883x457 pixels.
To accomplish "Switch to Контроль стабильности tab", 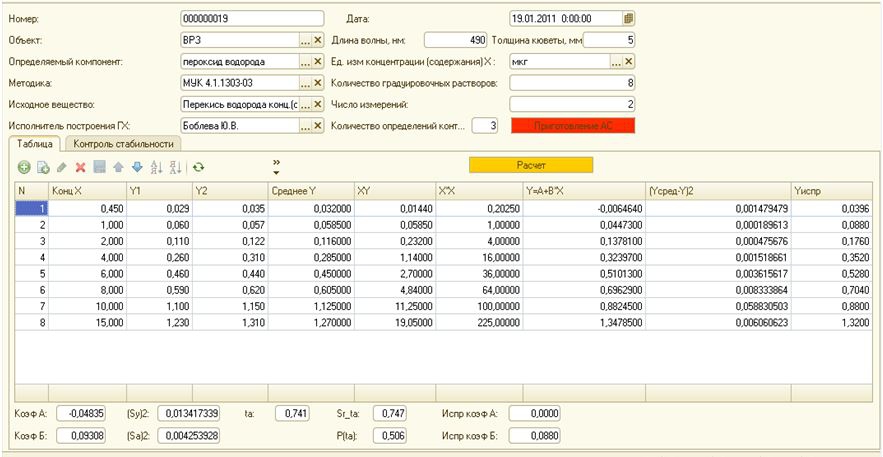I will 123,144.
